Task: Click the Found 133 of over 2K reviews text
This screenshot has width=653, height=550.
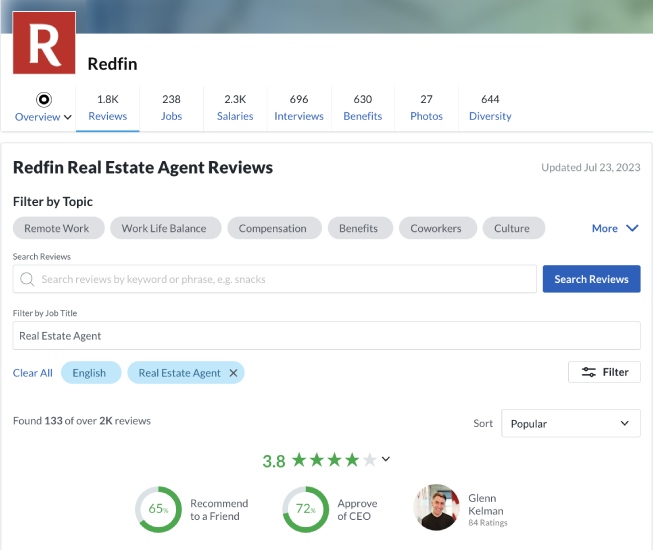Action: [82, 421]
